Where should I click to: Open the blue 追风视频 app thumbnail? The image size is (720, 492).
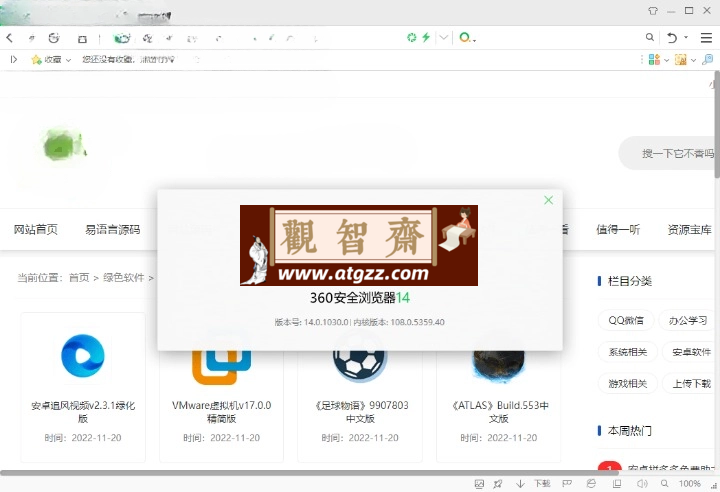(x=83, y=356)
